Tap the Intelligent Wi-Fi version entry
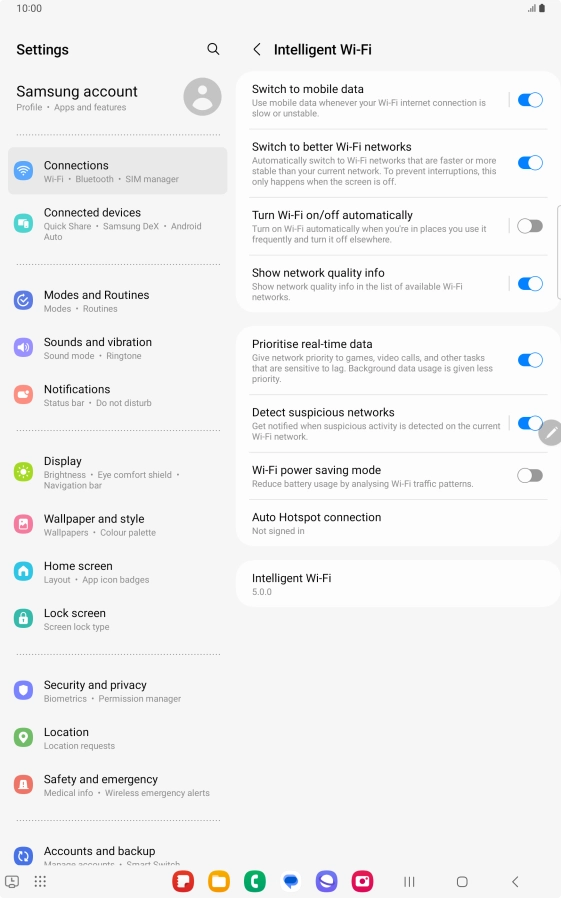 click(x=398, y=584)
